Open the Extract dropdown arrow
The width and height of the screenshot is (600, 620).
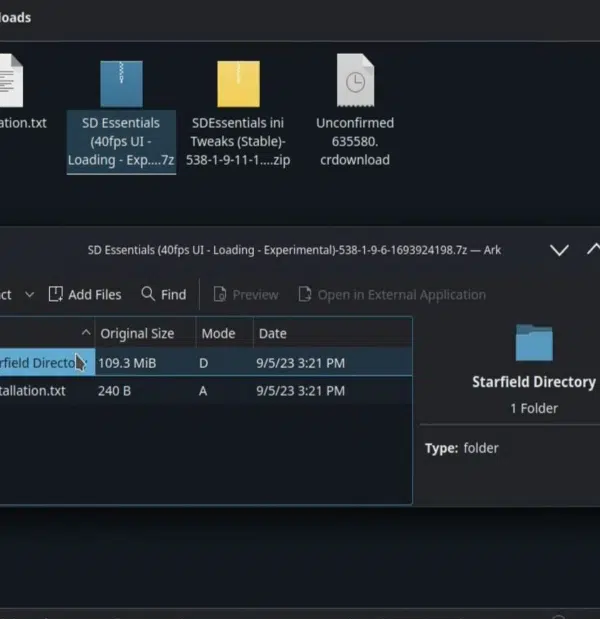click(x=30, y=295)
